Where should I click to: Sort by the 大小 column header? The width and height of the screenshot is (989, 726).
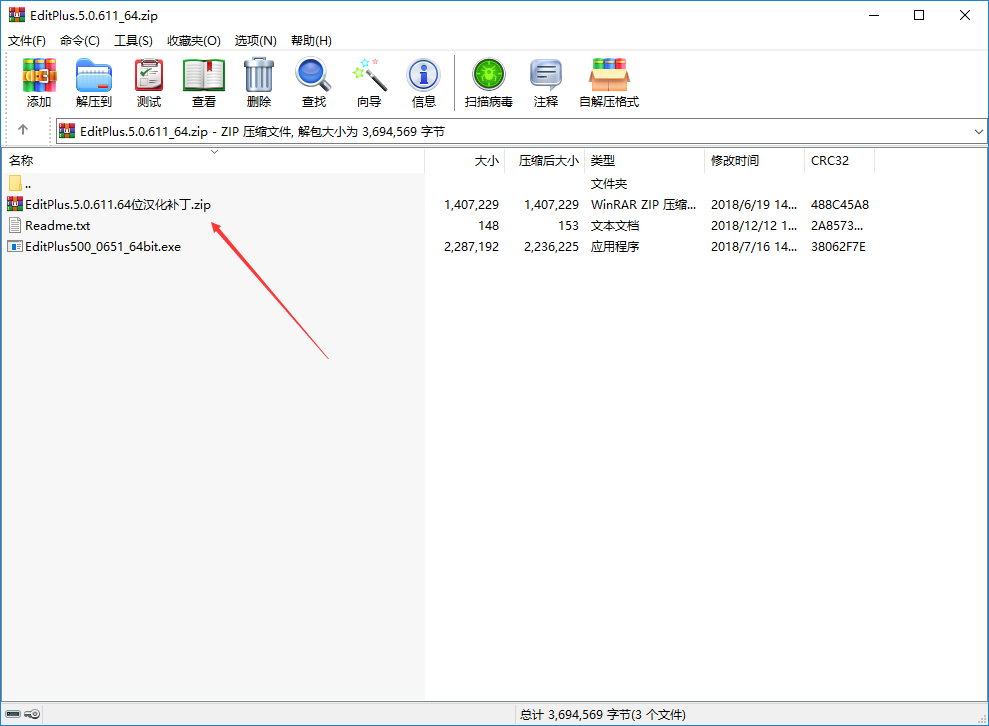click(x=465, y=161)
